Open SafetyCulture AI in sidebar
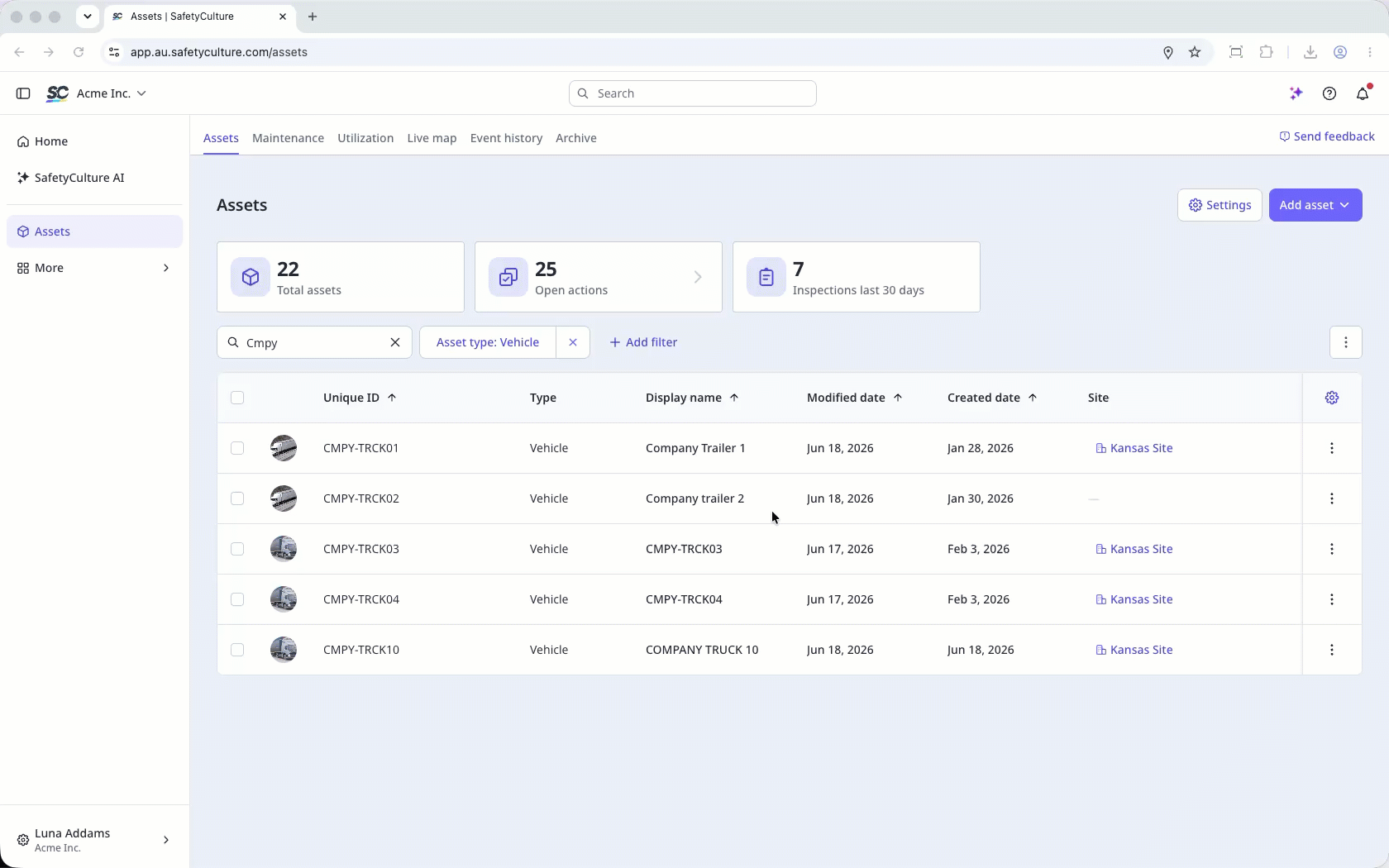This screenshot has width=1389, height=868. pos(94,178)
